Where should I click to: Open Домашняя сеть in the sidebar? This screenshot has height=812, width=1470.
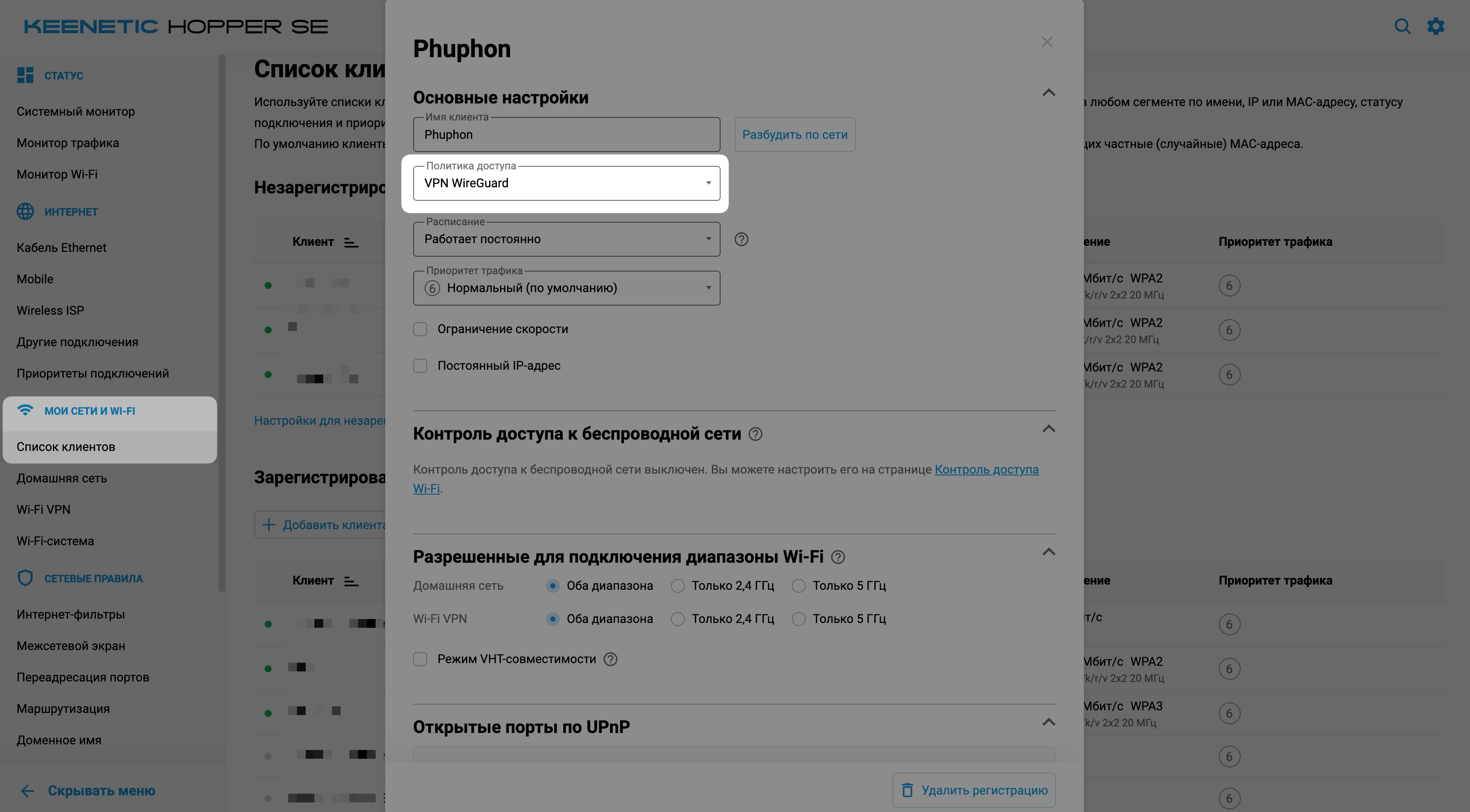pyautogui.click(x=62, y=478)
